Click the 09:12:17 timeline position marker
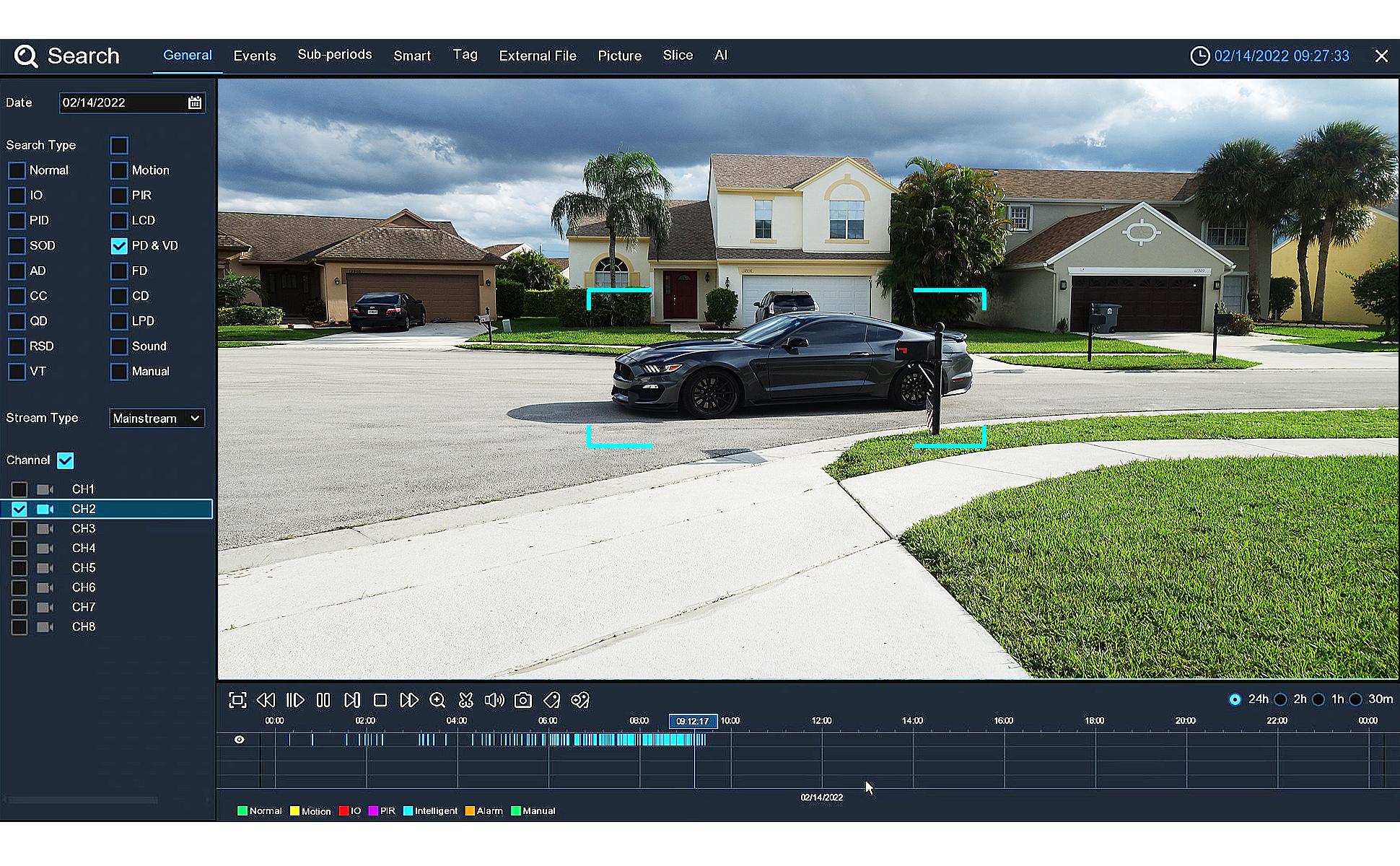The image size is (1400, 866). (693, 721)
